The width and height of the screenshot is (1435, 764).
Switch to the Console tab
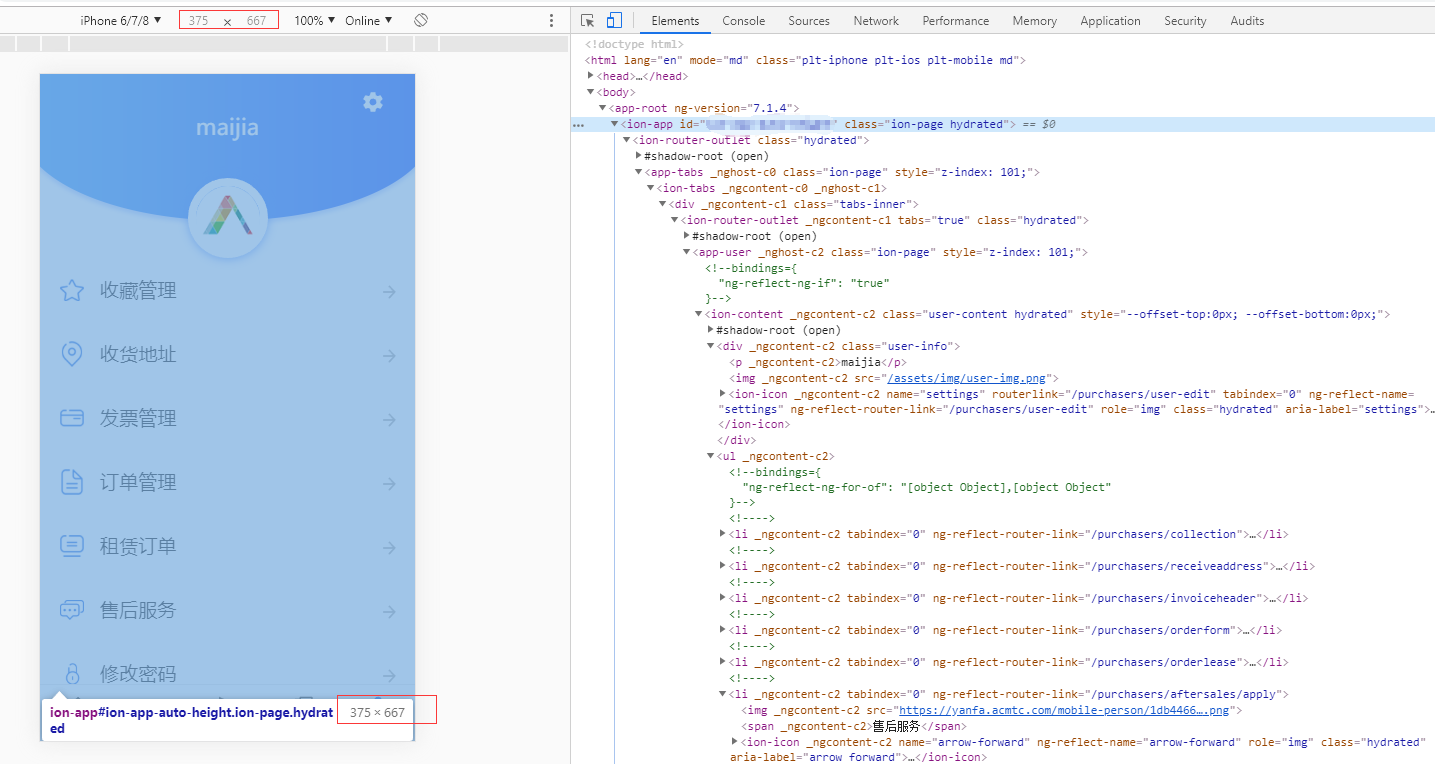click(x=744, y=20)
